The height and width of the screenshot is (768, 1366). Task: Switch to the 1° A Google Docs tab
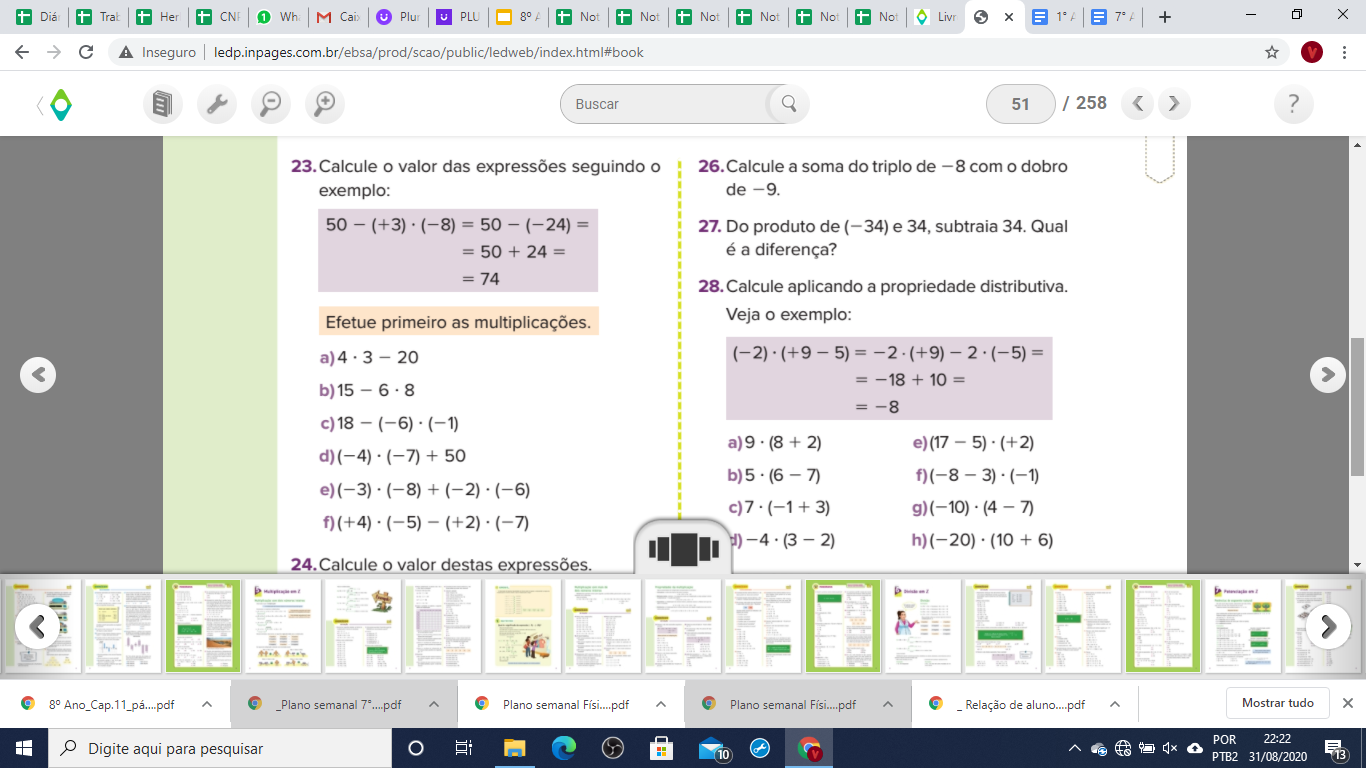(1054, 17)
